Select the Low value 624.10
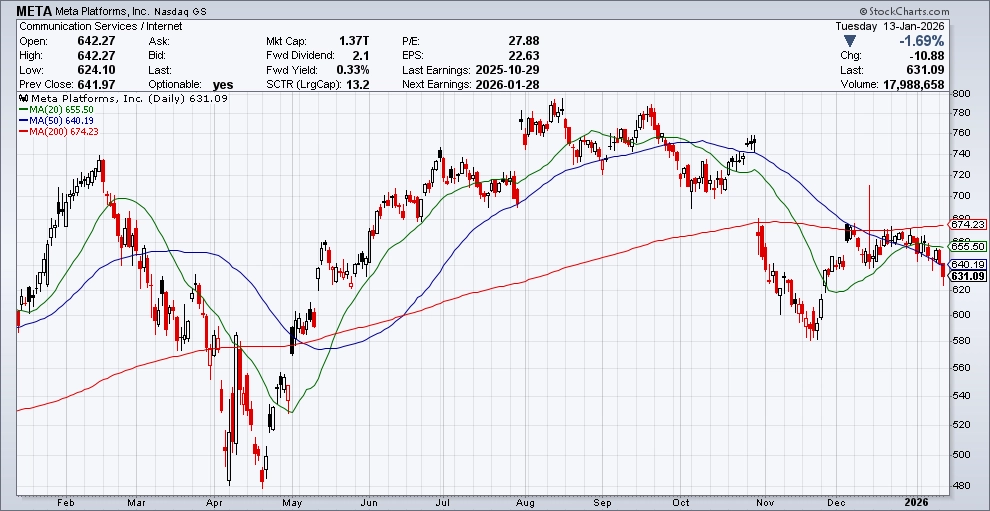The height and width of the screenshot is (511, 990). coord(96,70)
